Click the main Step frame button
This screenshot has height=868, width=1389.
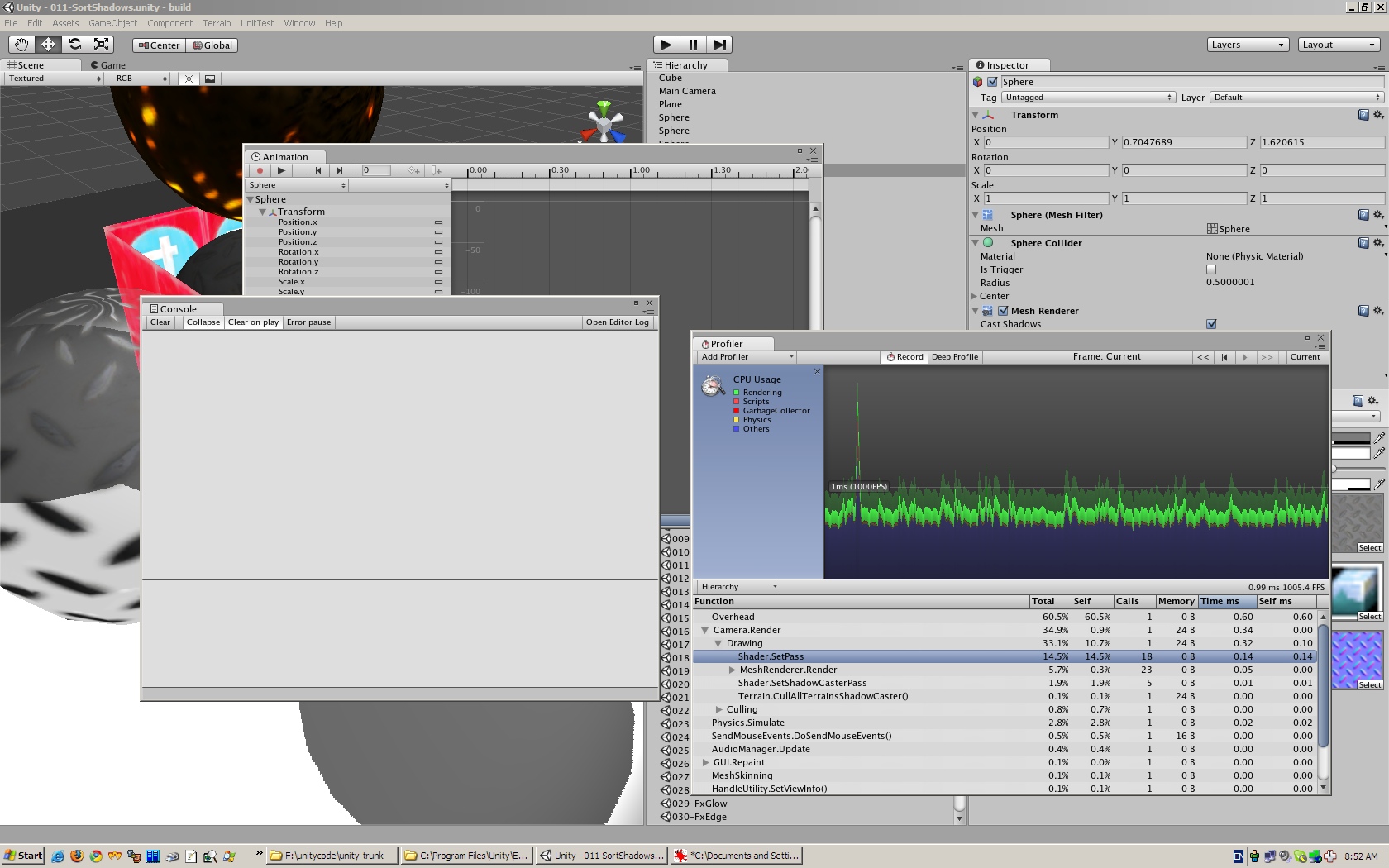719,45
